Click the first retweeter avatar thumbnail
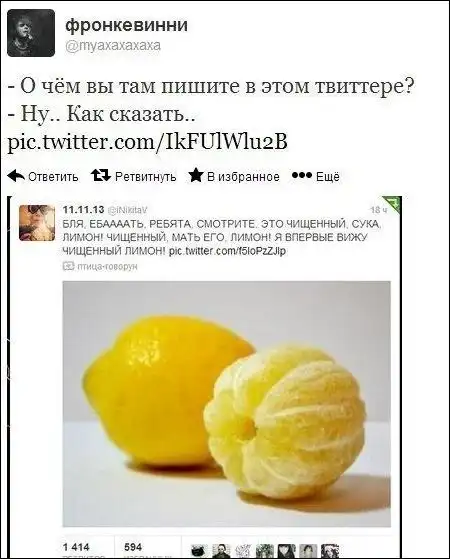Viewport: 450px width, 559px height. tap(201, 551)
